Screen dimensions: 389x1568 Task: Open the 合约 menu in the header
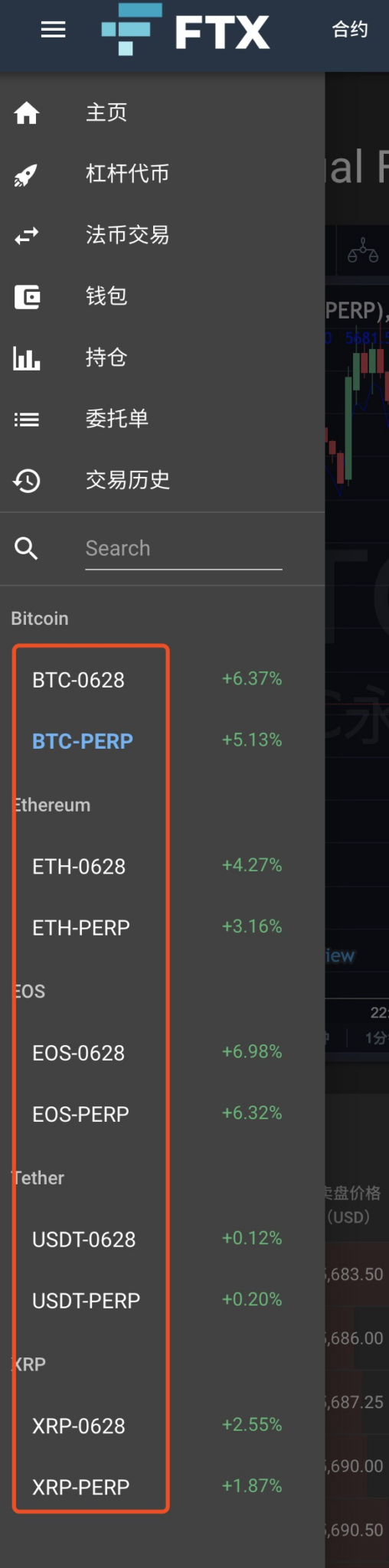(350, 30)
